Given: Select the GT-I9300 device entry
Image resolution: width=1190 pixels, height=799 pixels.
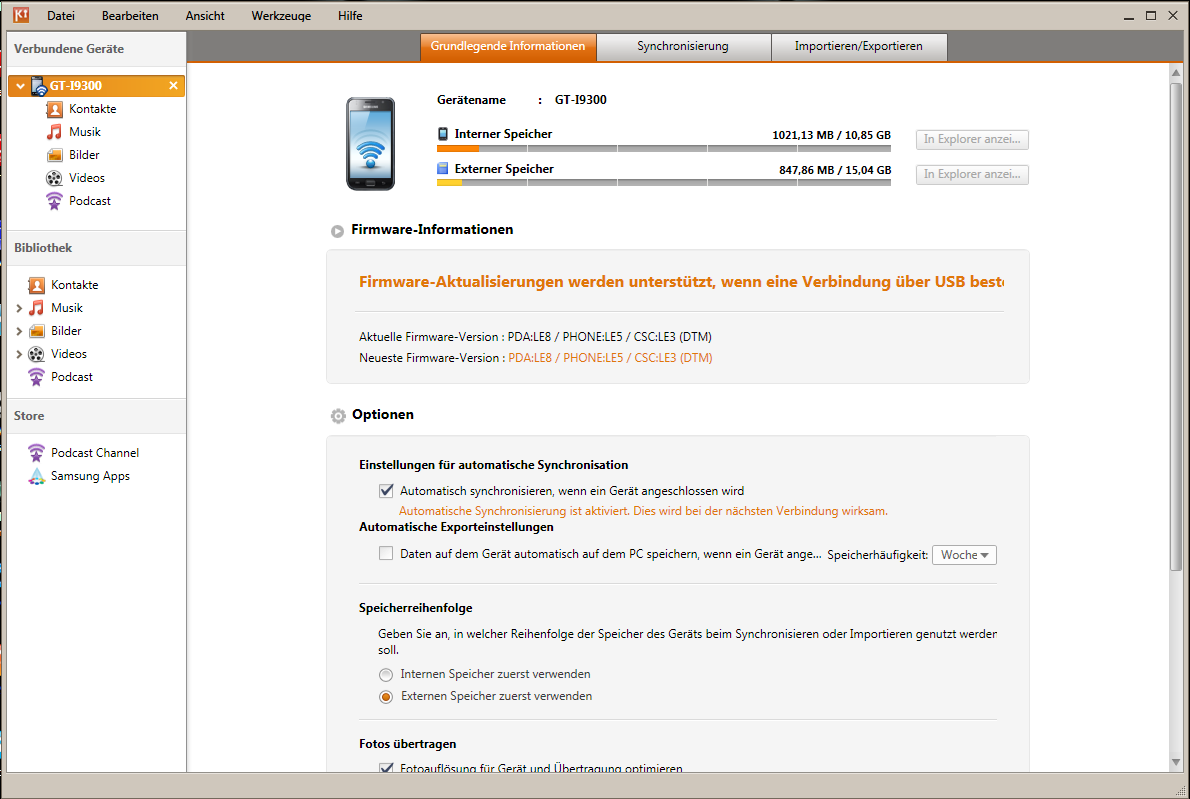Looking at the screenshot, I should (x=96, y=86).
